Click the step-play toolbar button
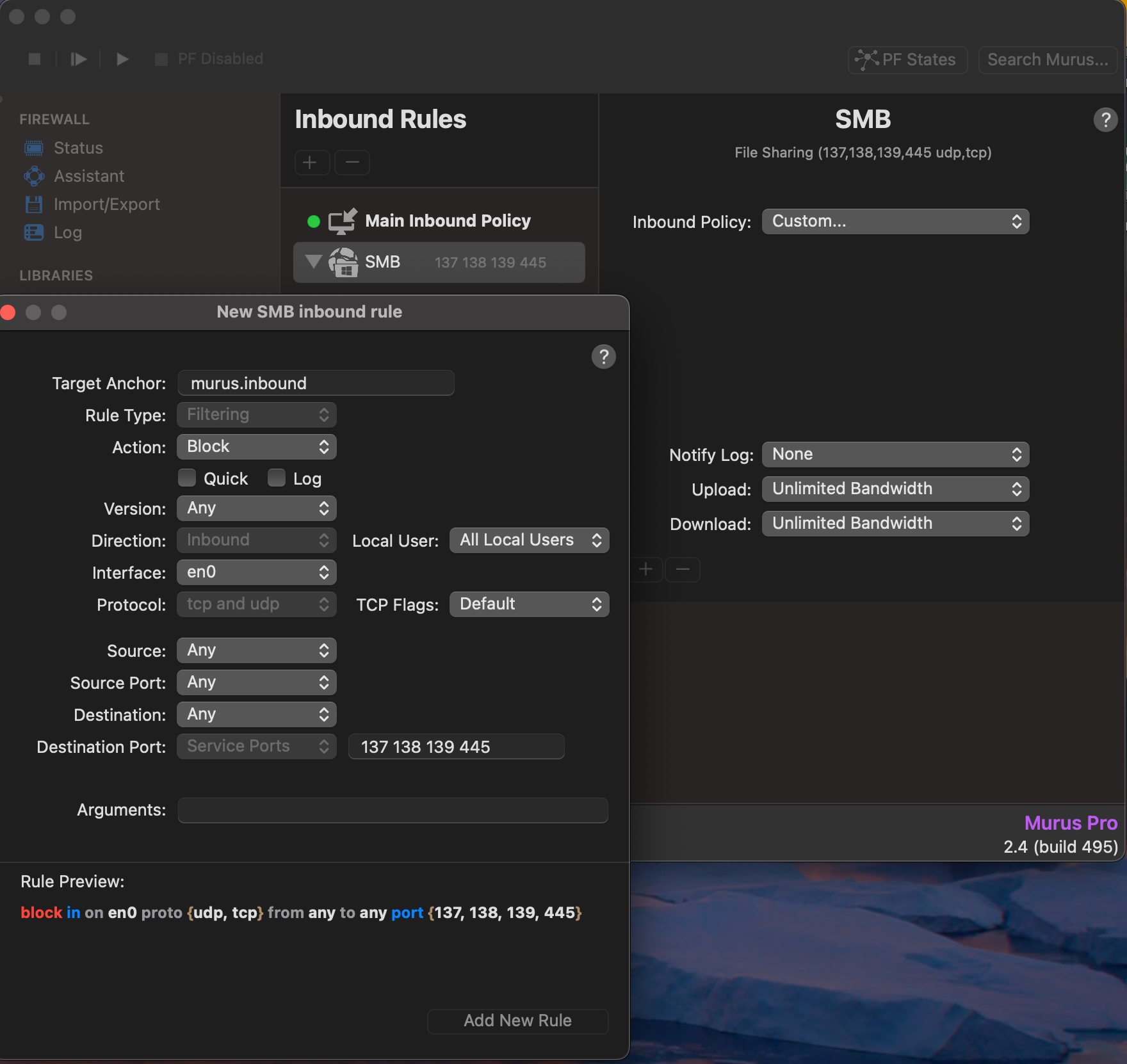Image resolution: width=1127 pixels, height=1064 pixels. [79, 59]
